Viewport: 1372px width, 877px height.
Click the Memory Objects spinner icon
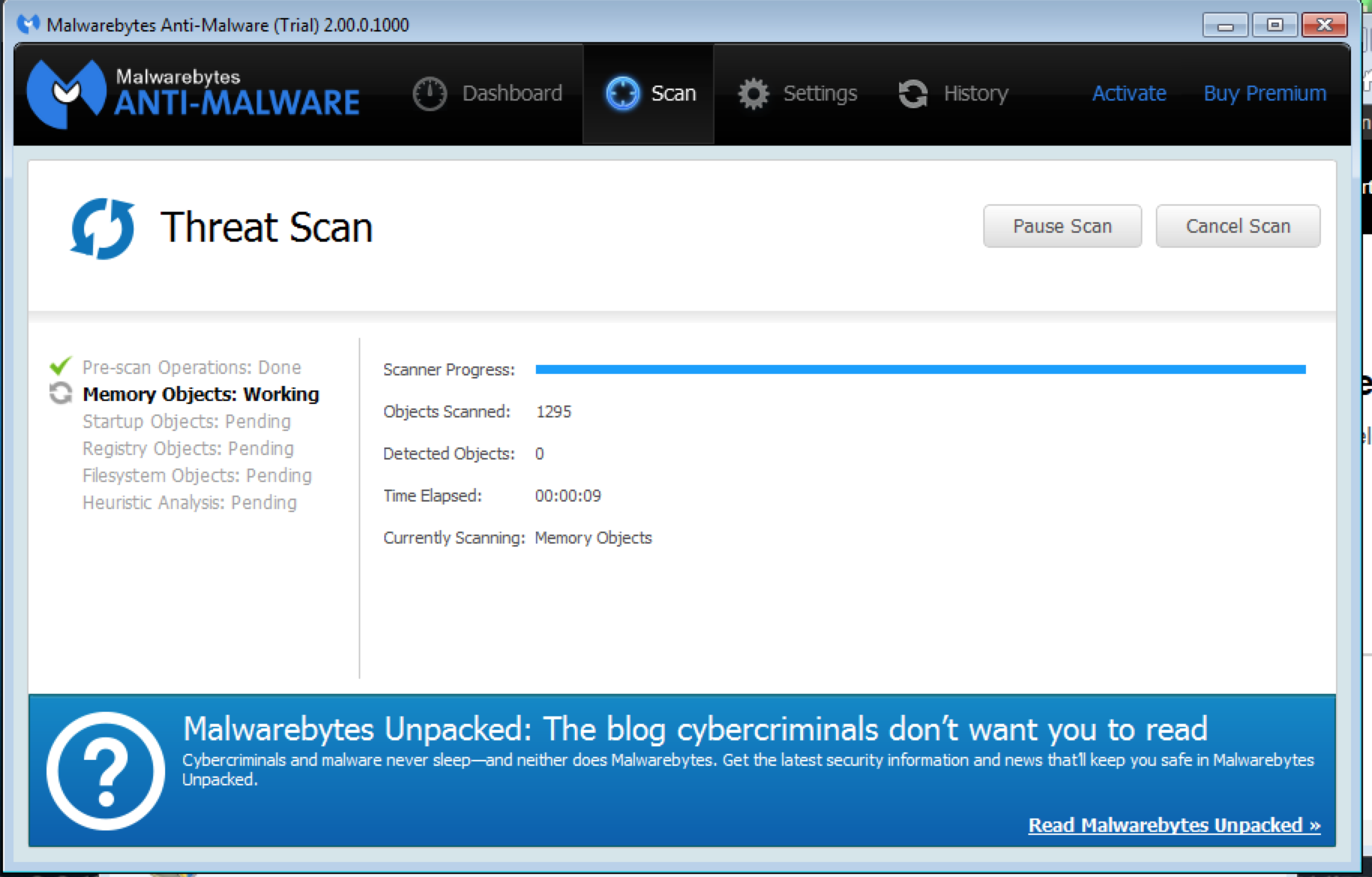60,393
